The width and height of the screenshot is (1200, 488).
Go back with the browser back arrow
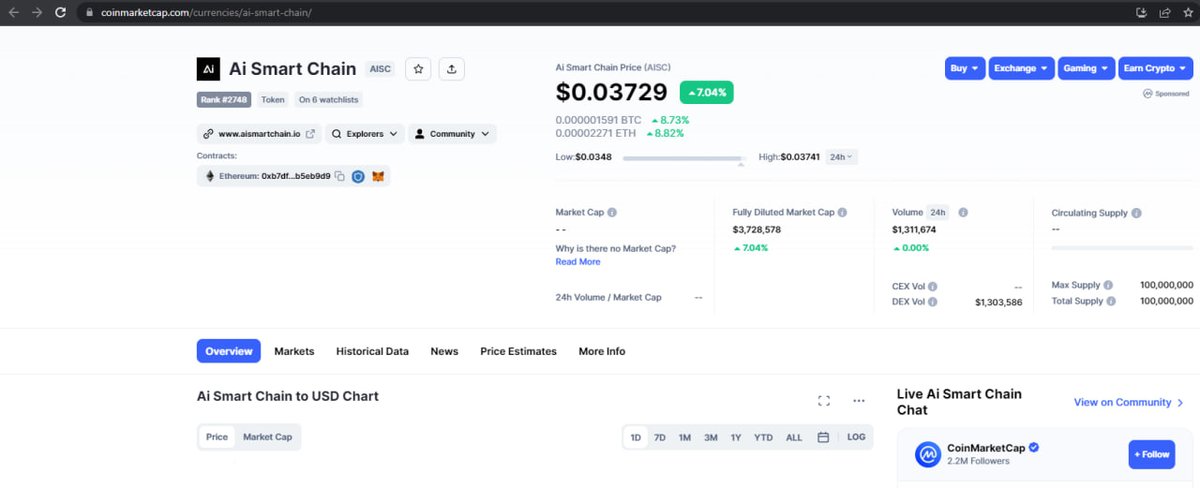coord(13,12)
